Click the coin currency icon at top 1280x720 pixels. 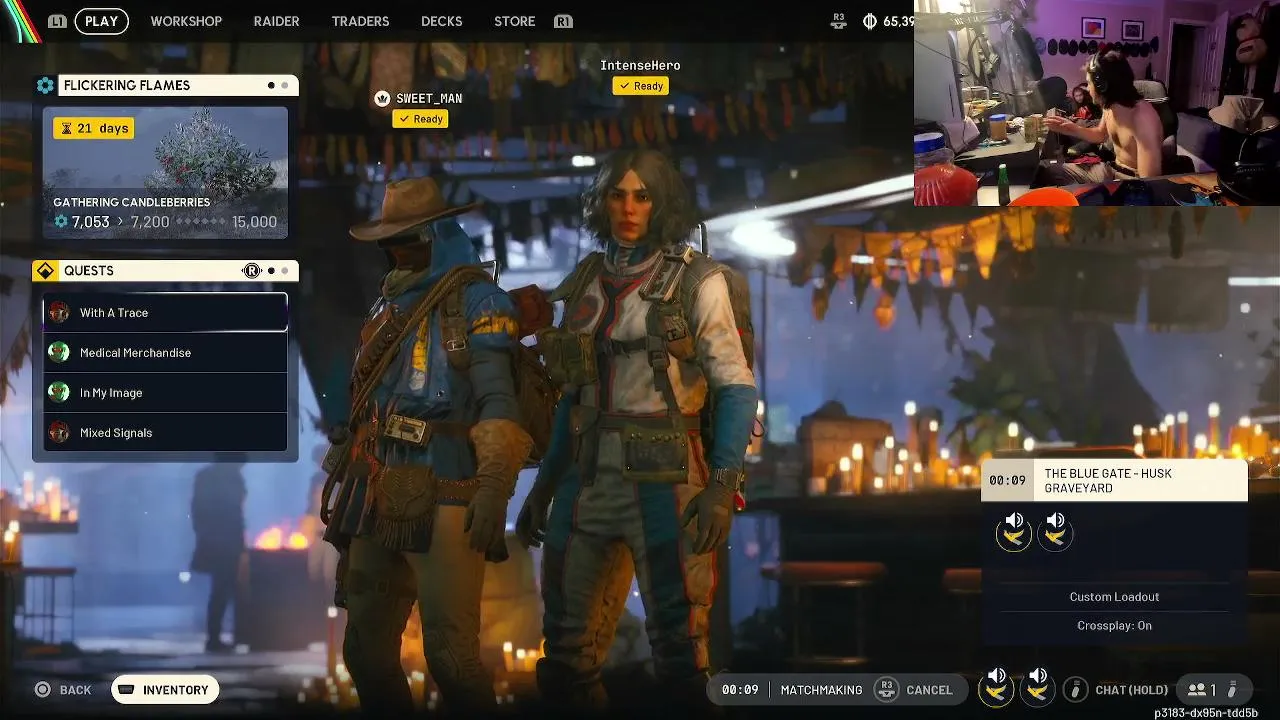870,21
